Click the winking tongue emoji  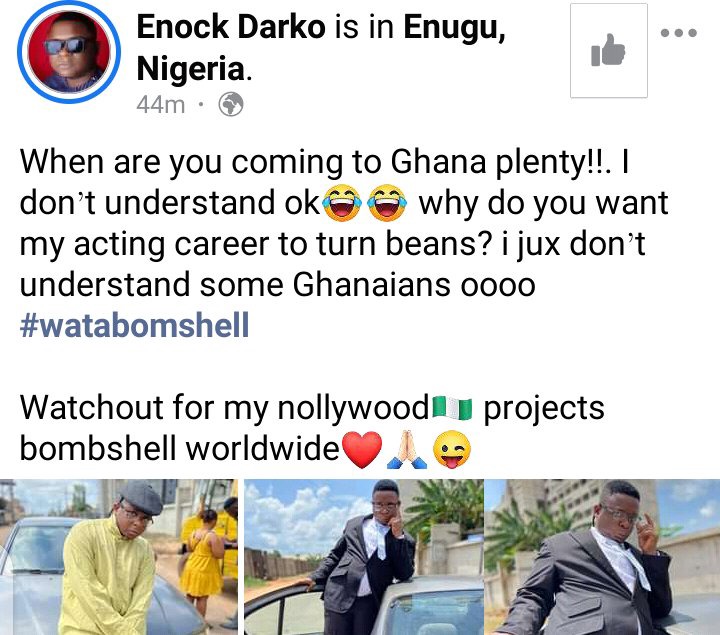click(452, 450)
